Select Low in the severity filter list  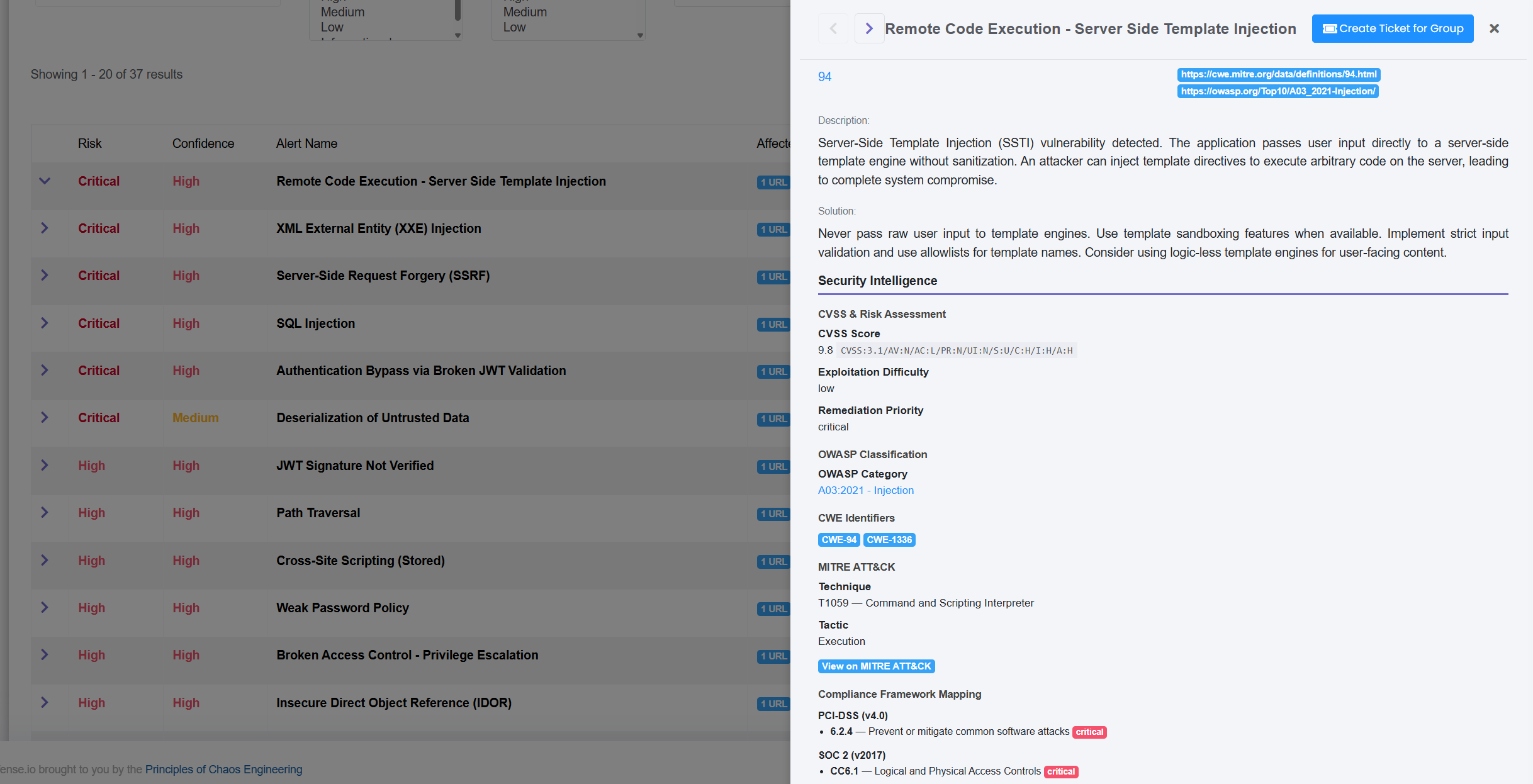point(333,26)
